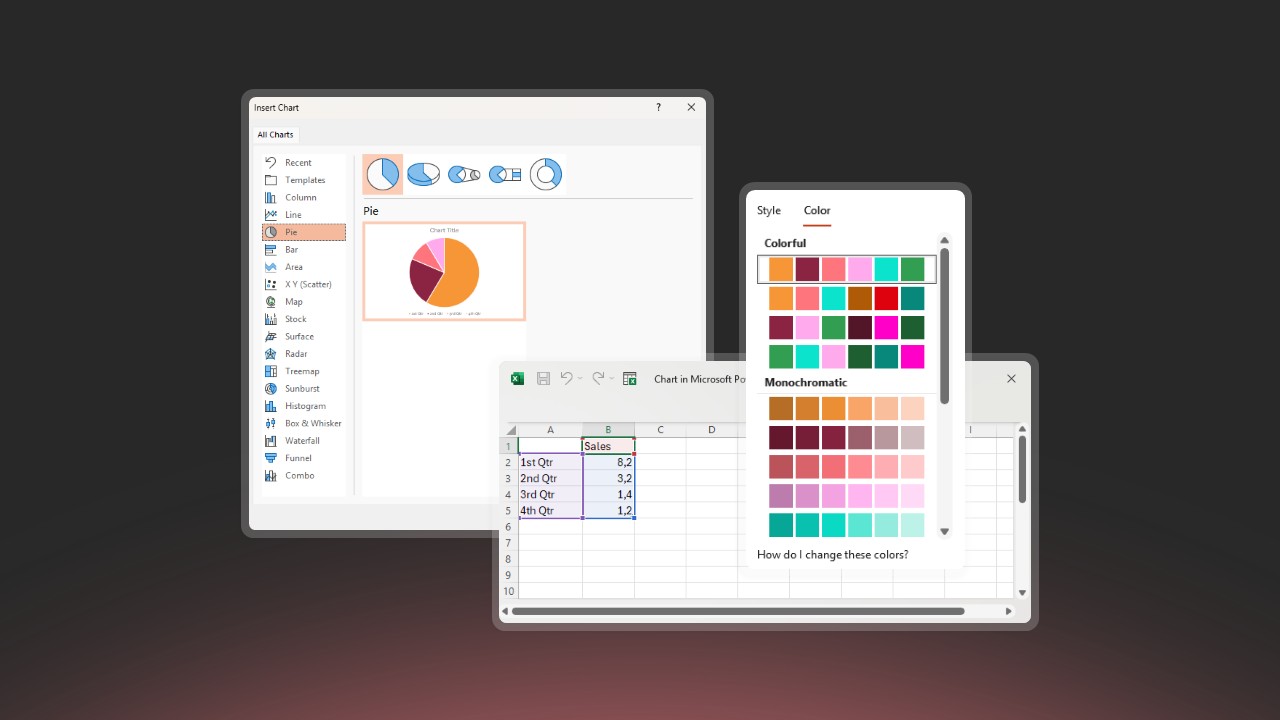Select the Funnel chart type
The image size is (1280, 720).
[304, 458]
